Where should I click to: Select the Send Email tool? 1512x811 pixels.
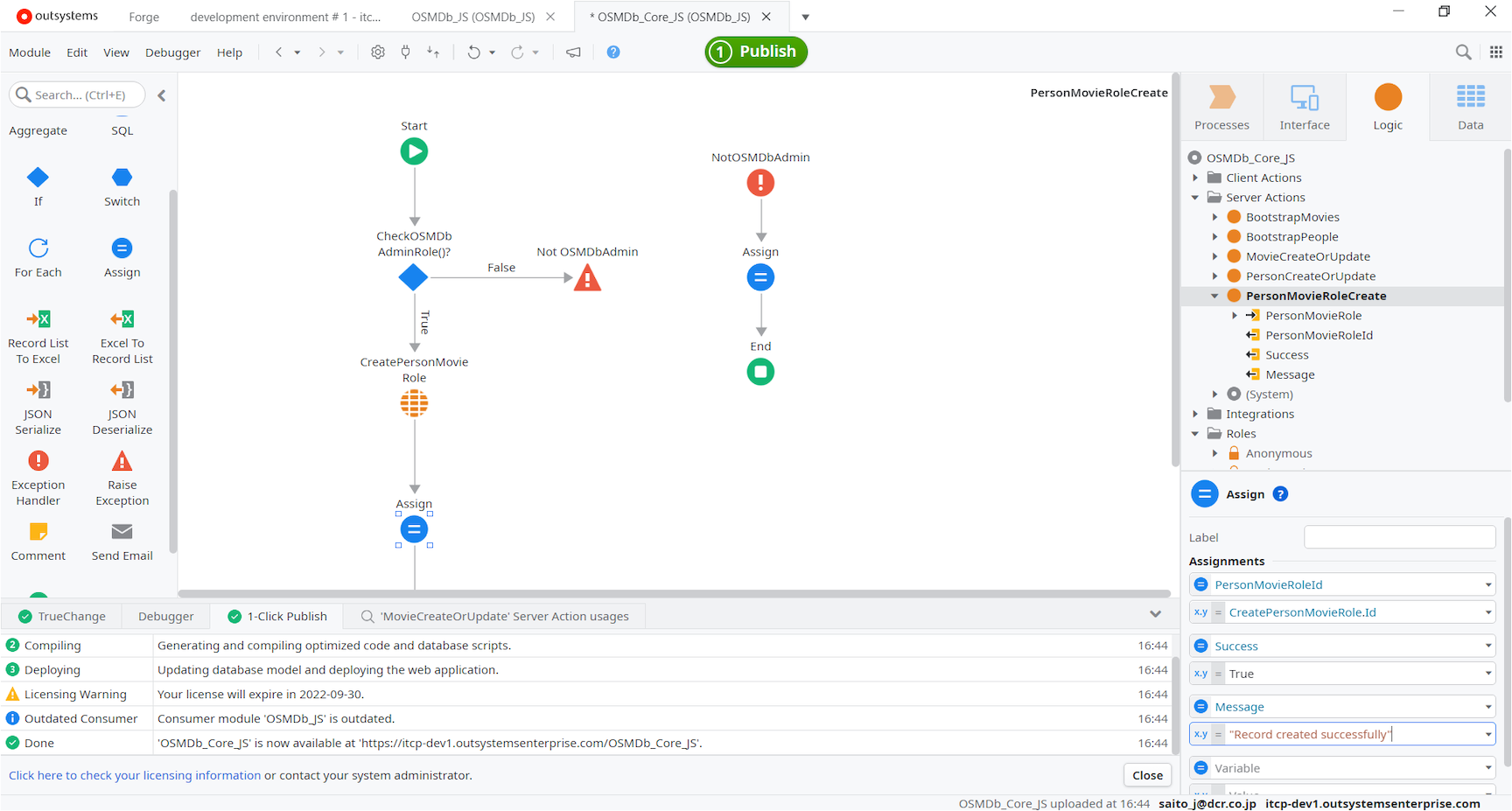click(122, 541)
